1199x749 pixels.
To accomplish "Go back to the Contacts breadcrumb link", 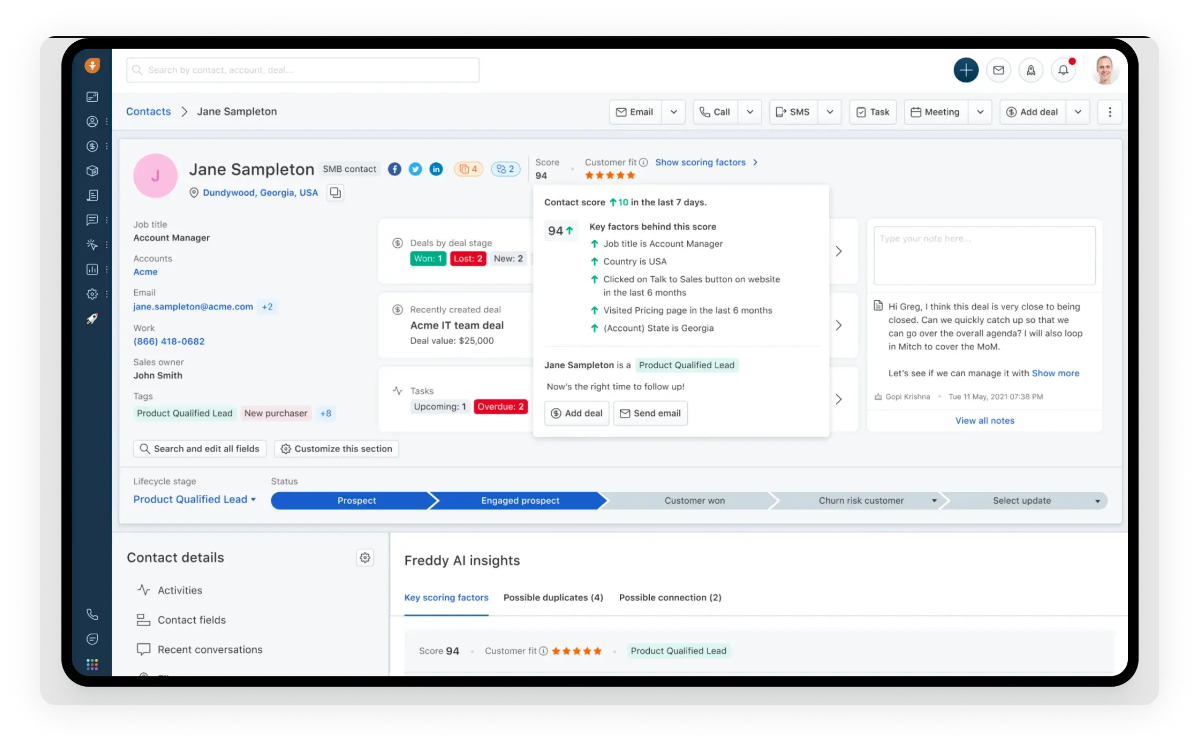I will pos(148,112).
